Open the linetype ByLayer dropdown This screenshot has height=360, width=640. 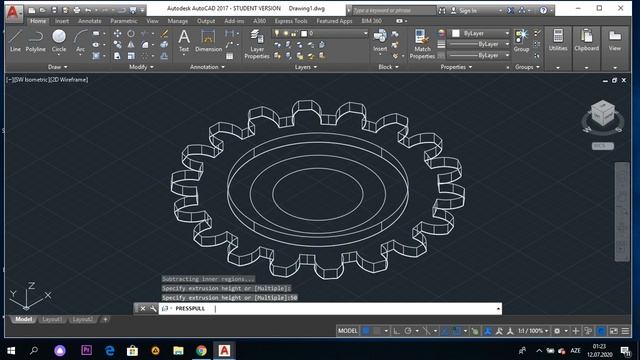point(479,55)
